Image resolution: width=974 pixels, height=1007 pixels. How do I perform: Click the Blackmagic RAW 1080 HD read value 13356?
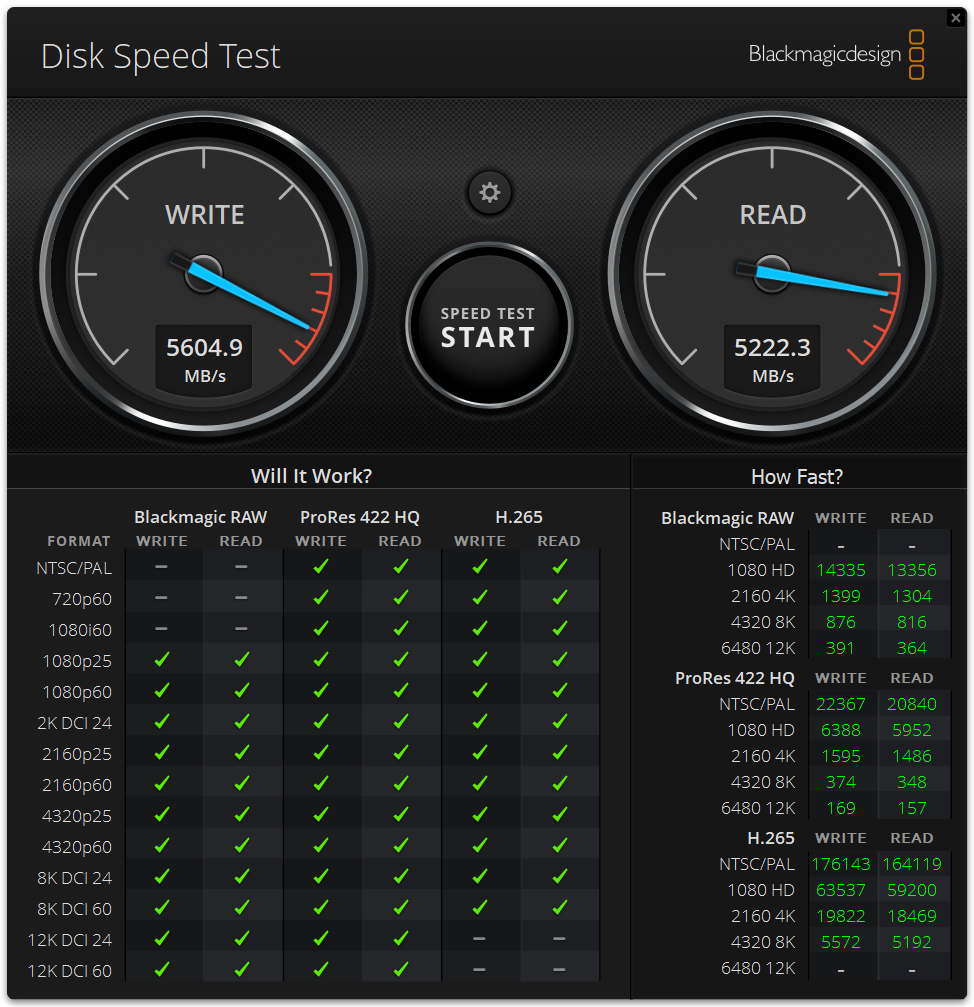(x=911, y=570)
